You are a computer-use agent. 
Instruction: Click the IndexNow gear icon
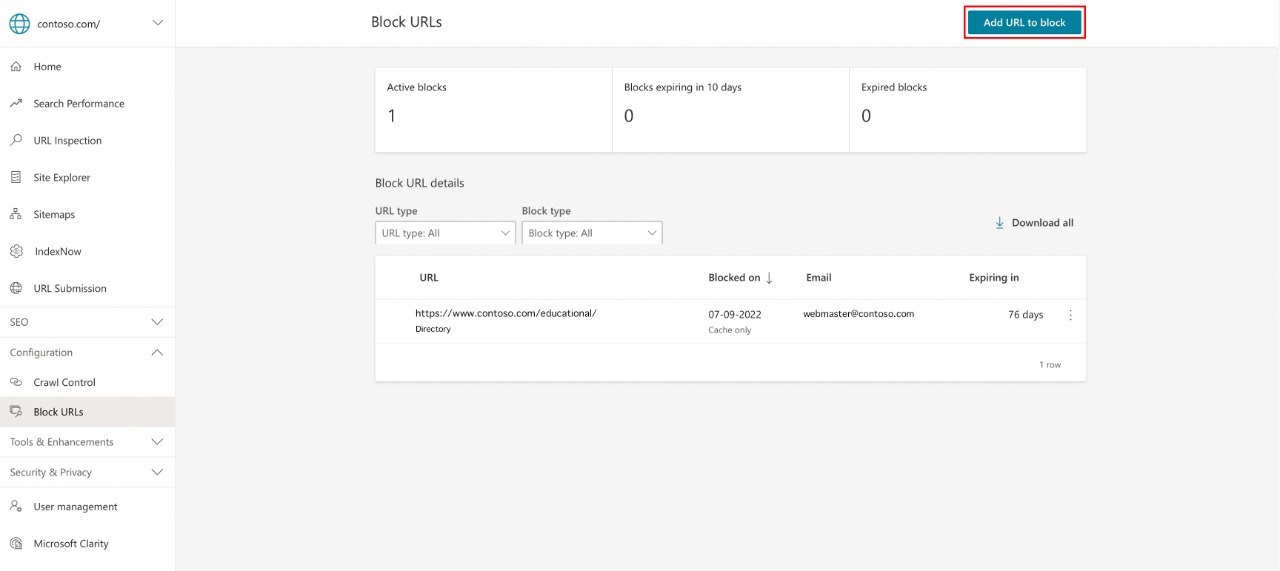[16, 252]
